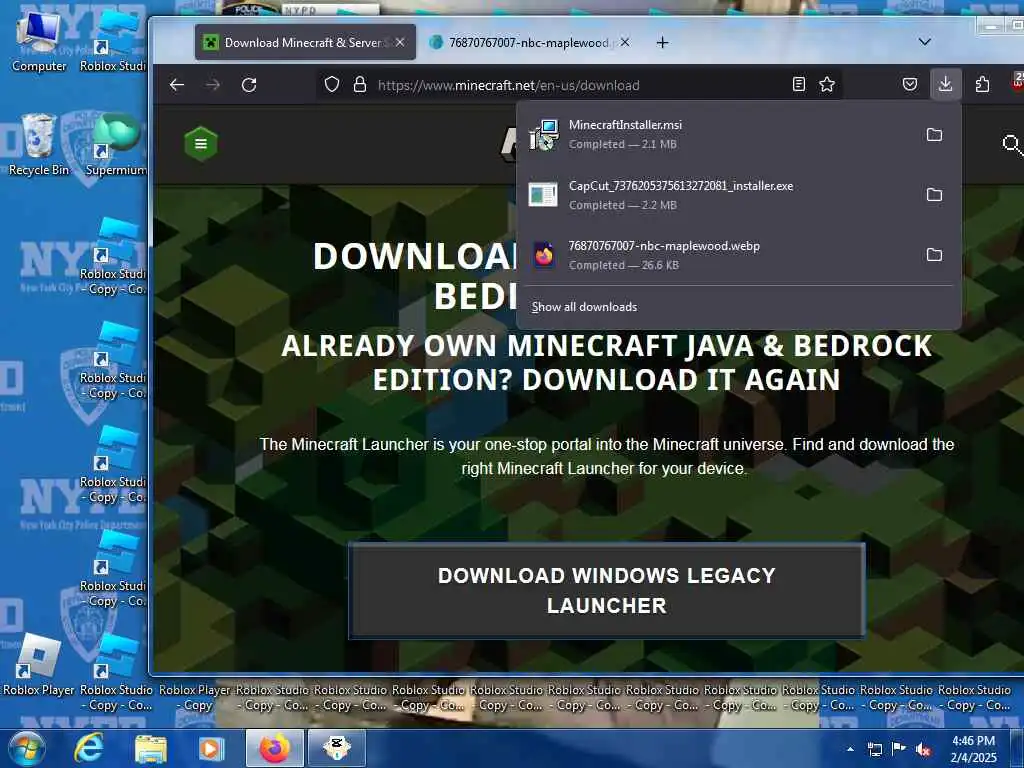
Task: Open CapCut_7376205375613272081_installer.exe entry
Action: tap(718, 195)
